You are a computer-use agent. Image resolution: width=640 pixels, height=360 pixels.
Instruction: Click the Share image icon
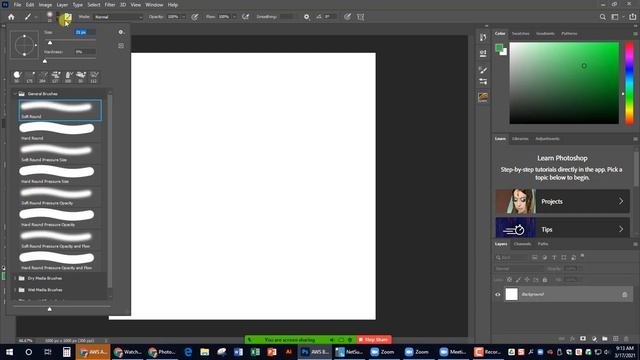(x=632, y=17)
